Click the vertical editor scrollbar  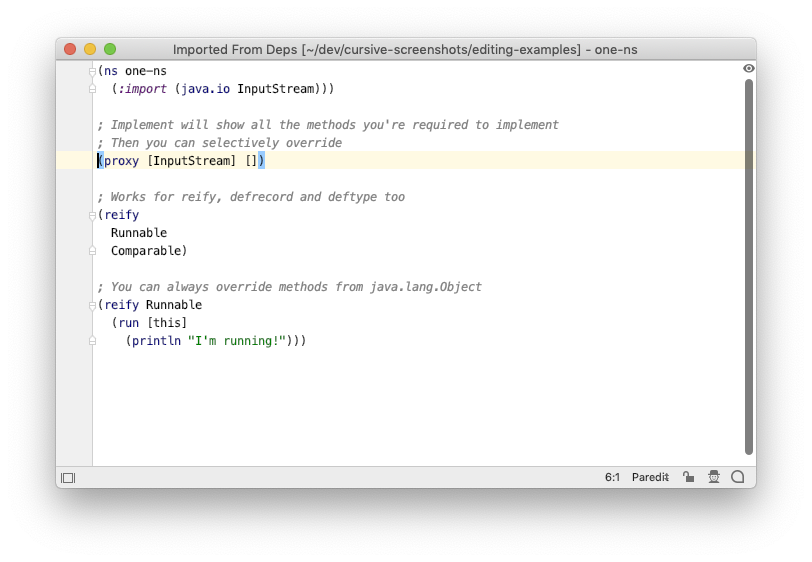click(x=748, y=267)
